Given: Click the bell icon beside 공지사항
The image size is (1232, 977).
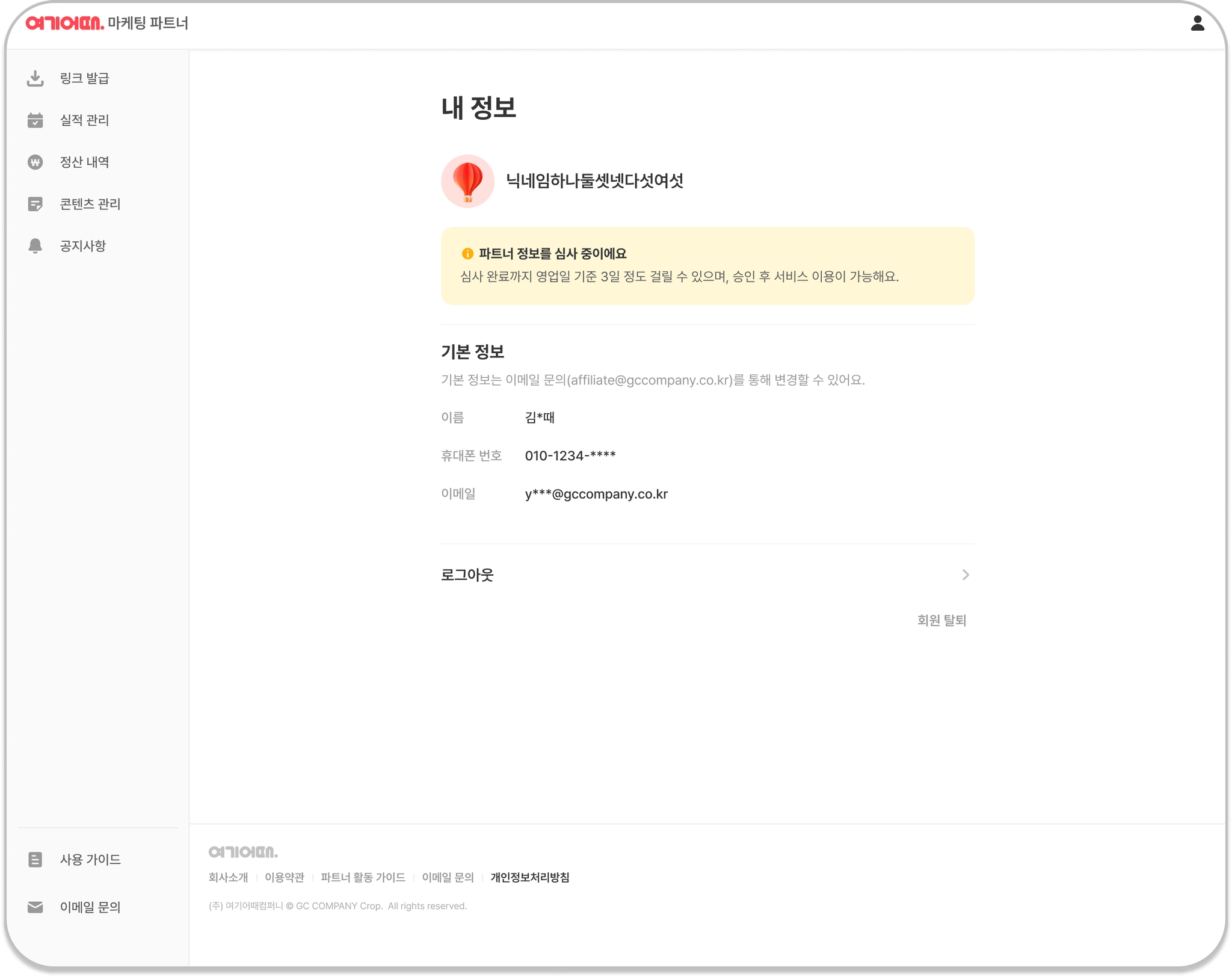Looking at the screenshot, I should point(35,246).
